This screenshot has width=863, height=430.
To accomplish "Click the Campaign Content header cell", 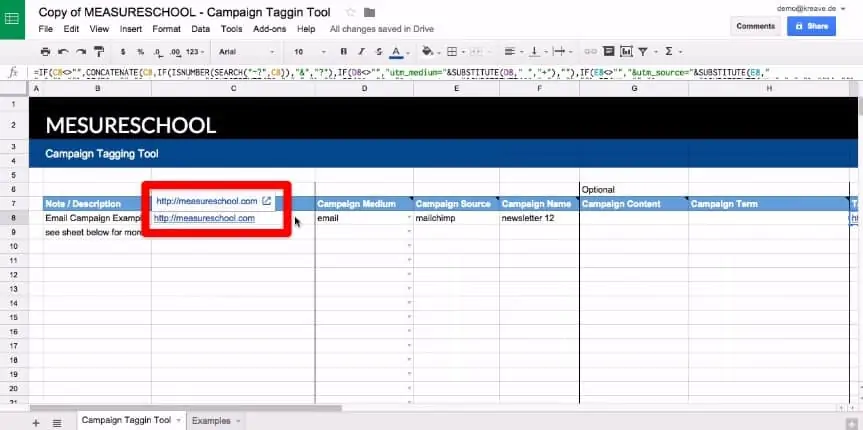I will (634, 204).
